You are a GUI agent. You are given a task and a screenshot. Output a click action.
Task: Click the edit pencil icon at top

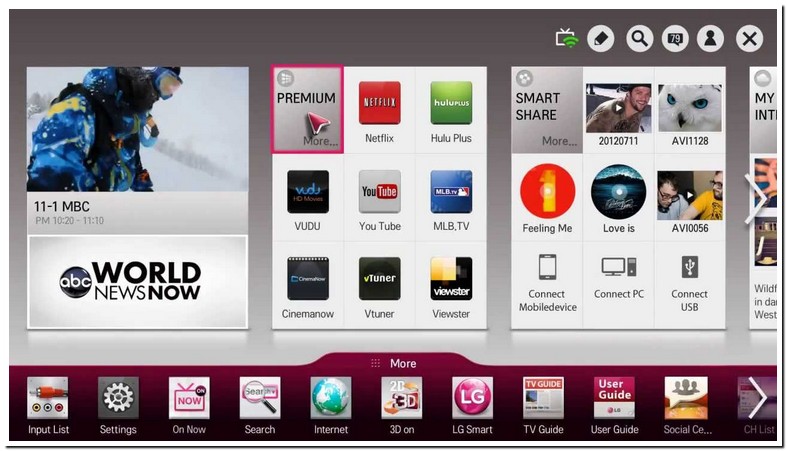[x=601, y=39]
